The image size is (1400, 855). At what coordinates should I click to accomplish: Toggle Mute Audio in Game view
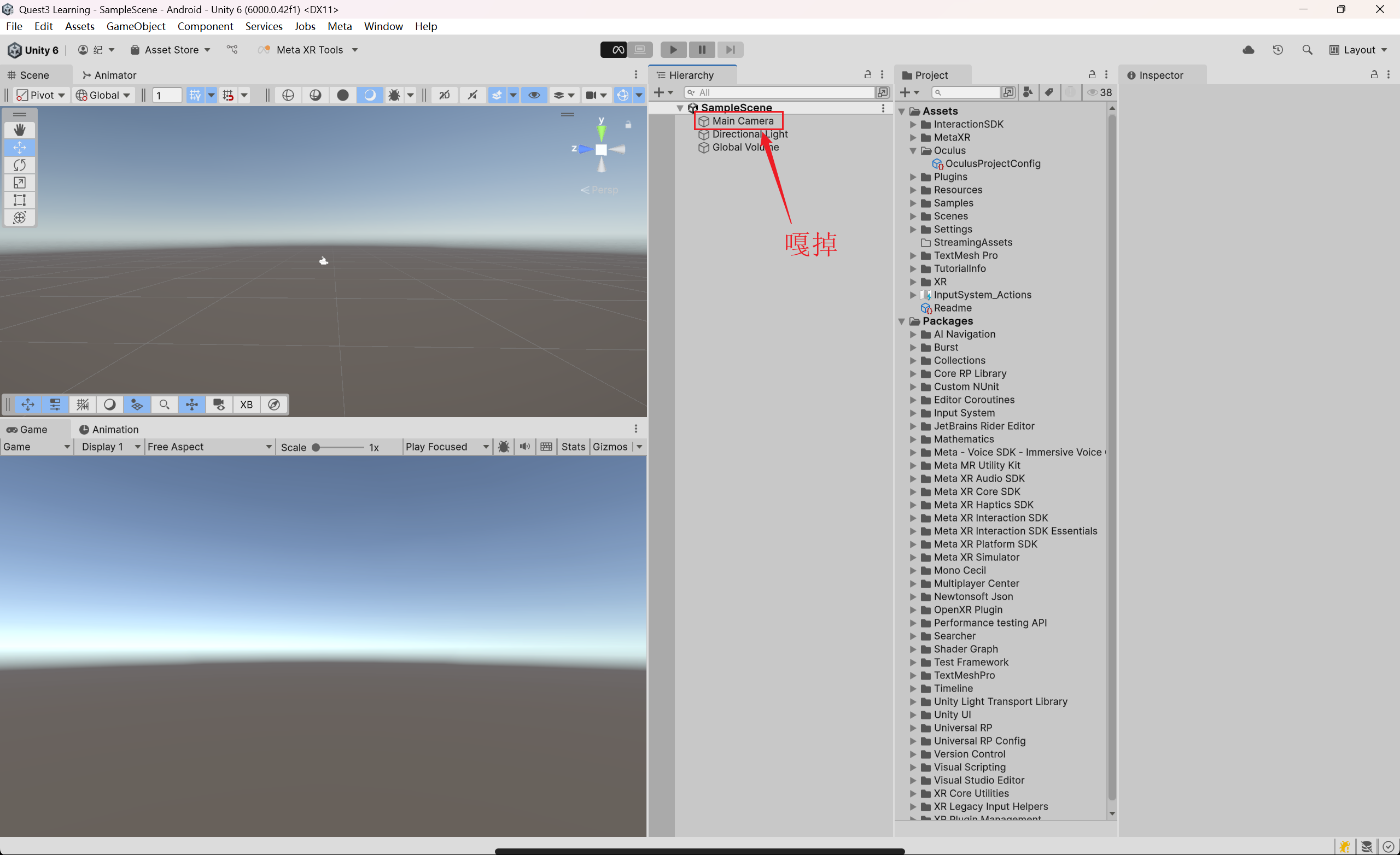[525, 447]
